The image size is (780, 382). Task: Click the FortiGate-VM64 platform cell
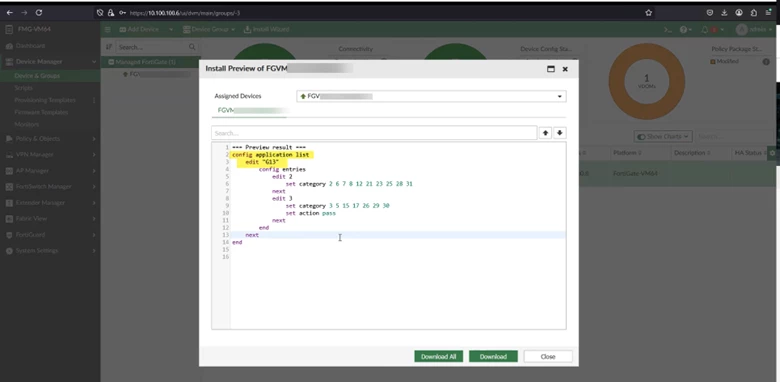coord(635,174)
